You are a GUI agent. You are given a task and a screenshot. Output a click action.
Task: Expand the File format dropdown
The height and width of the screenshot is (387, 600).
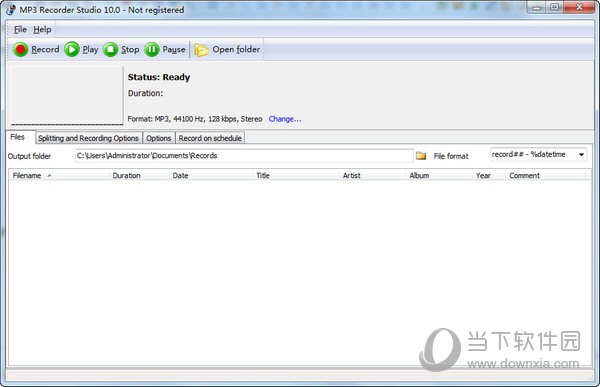click(581, 155)
